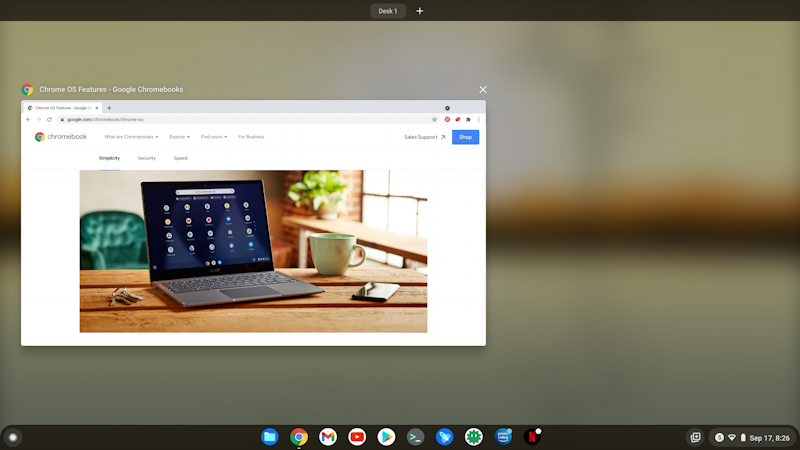Select the Security tab
Viewport: 800px width, 450px height.
[146, 158]
